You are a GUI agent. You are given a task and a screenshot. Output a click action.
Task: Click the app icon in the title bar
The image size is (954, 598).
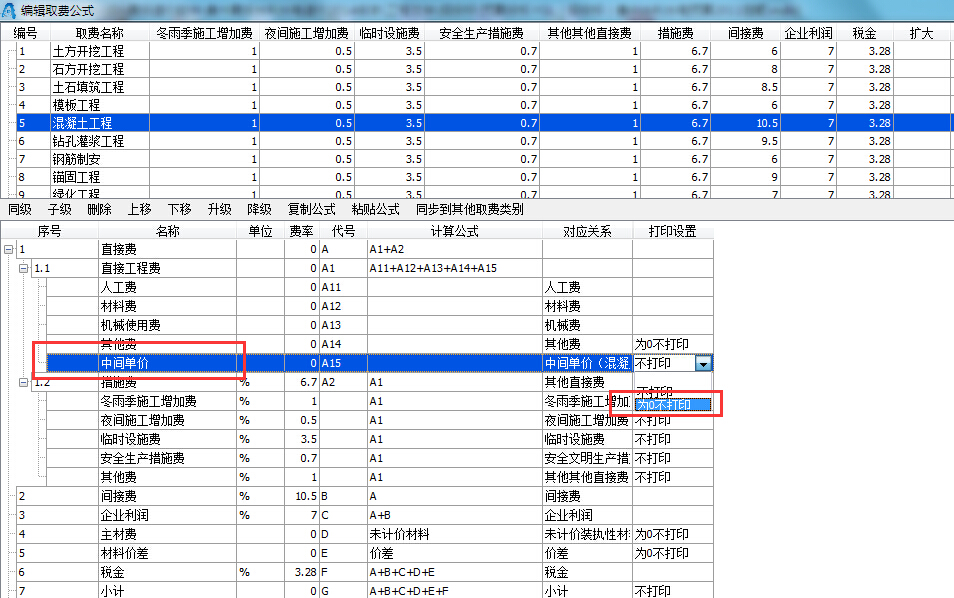click(9, 9)
